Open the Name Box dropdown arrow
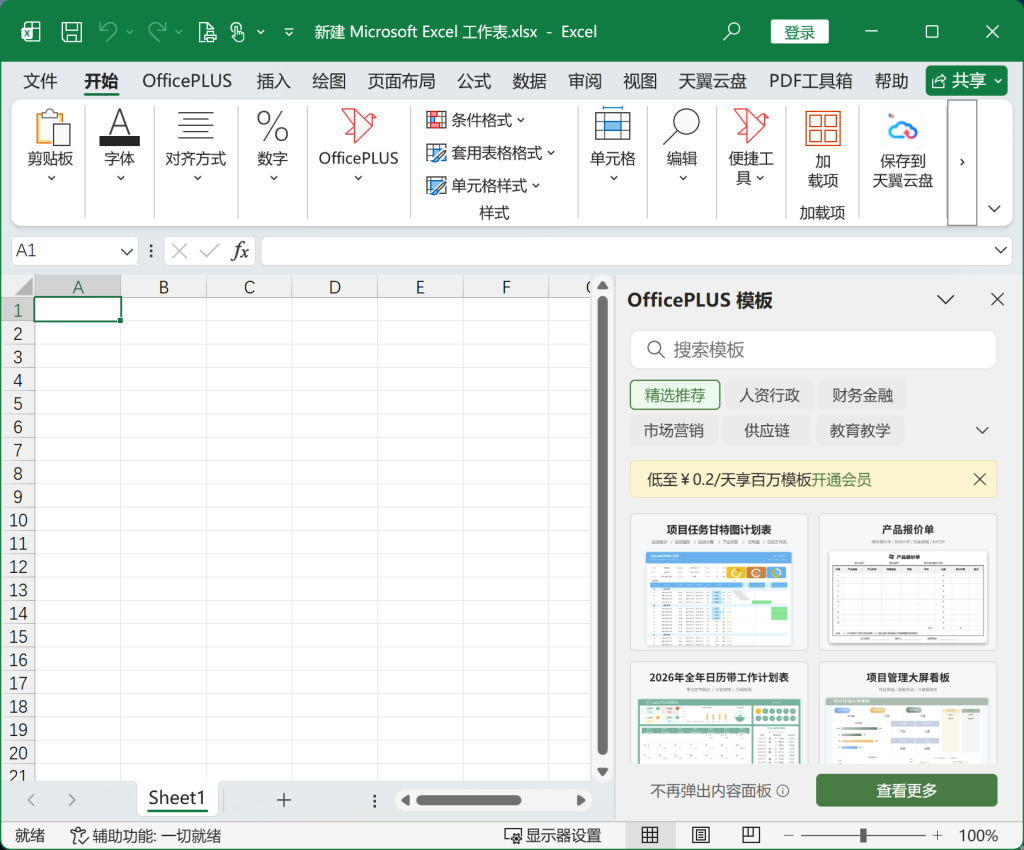The image size is (1024, 850). 128,251
